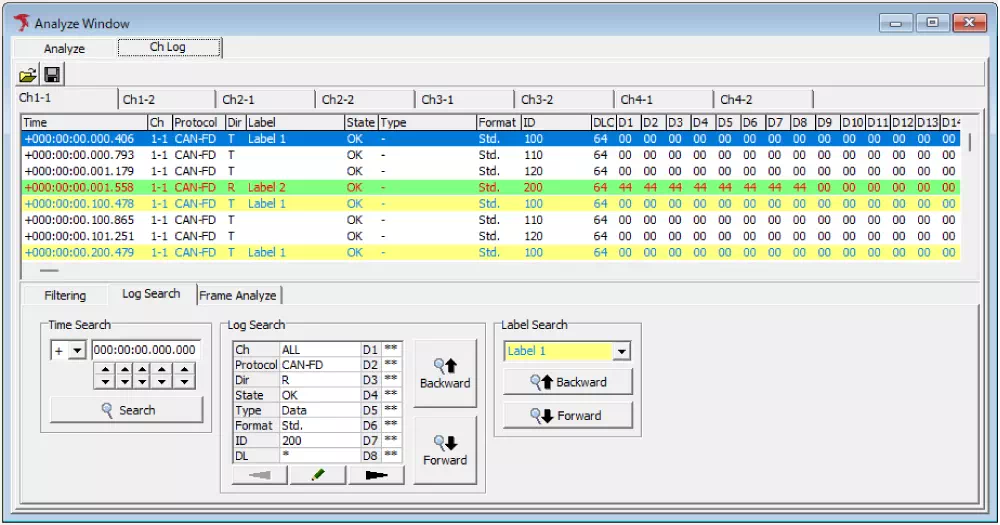Click the open folder icon in toolbar
Viewport: 1000px width, 525px height.
coord(28,75)
